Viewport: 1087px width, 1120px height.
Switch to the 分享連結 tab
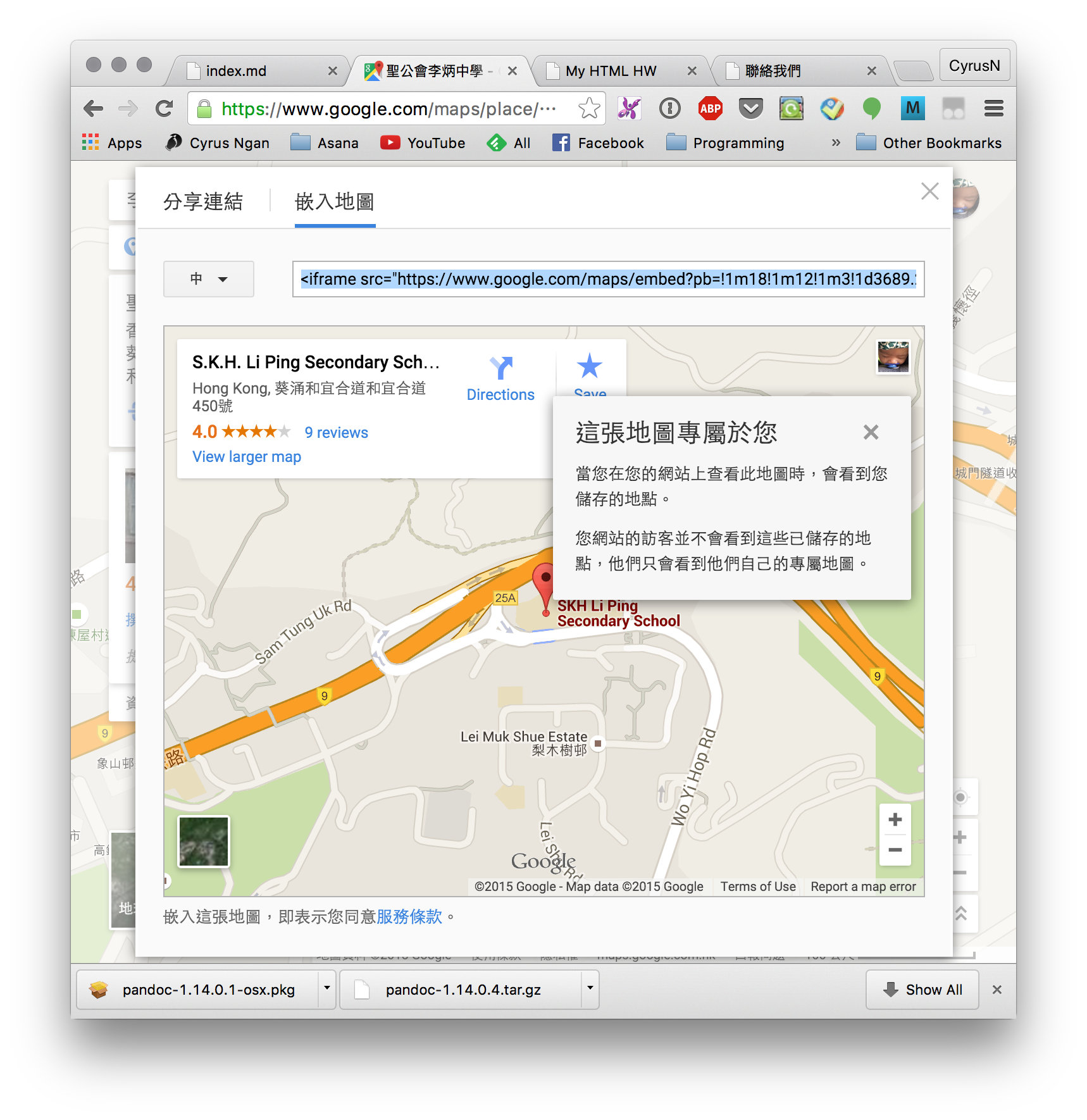click(x=203, y=201)
